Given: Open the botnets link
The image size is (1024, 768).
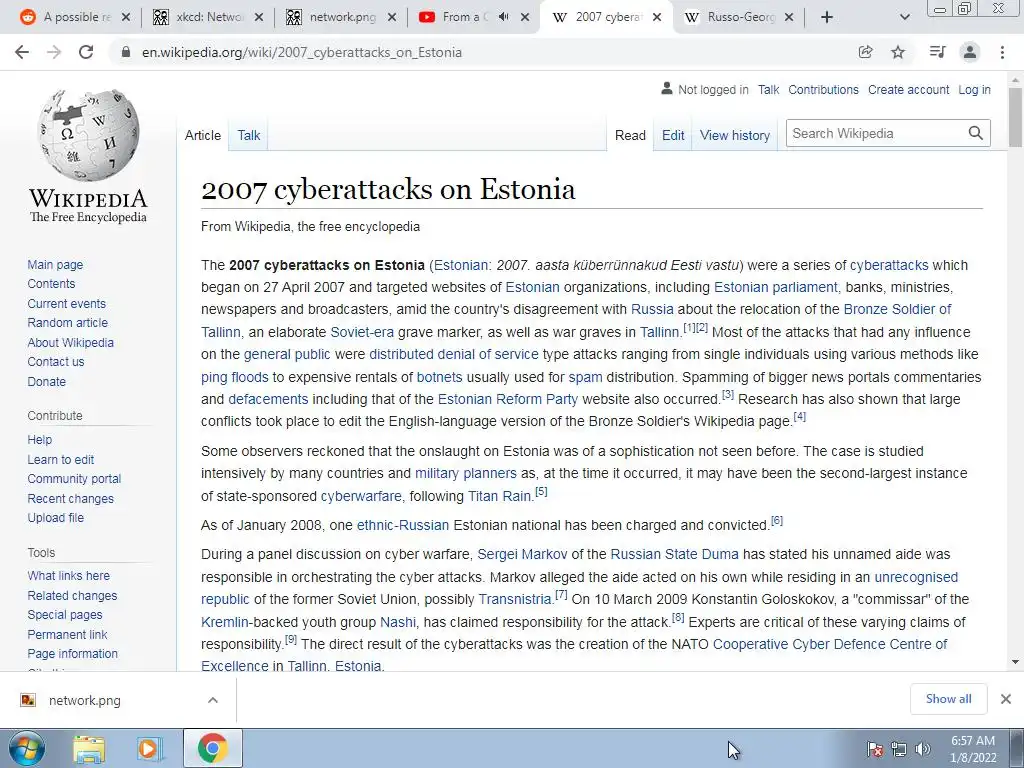Looking at the screenshot, I should pos(440,377).
